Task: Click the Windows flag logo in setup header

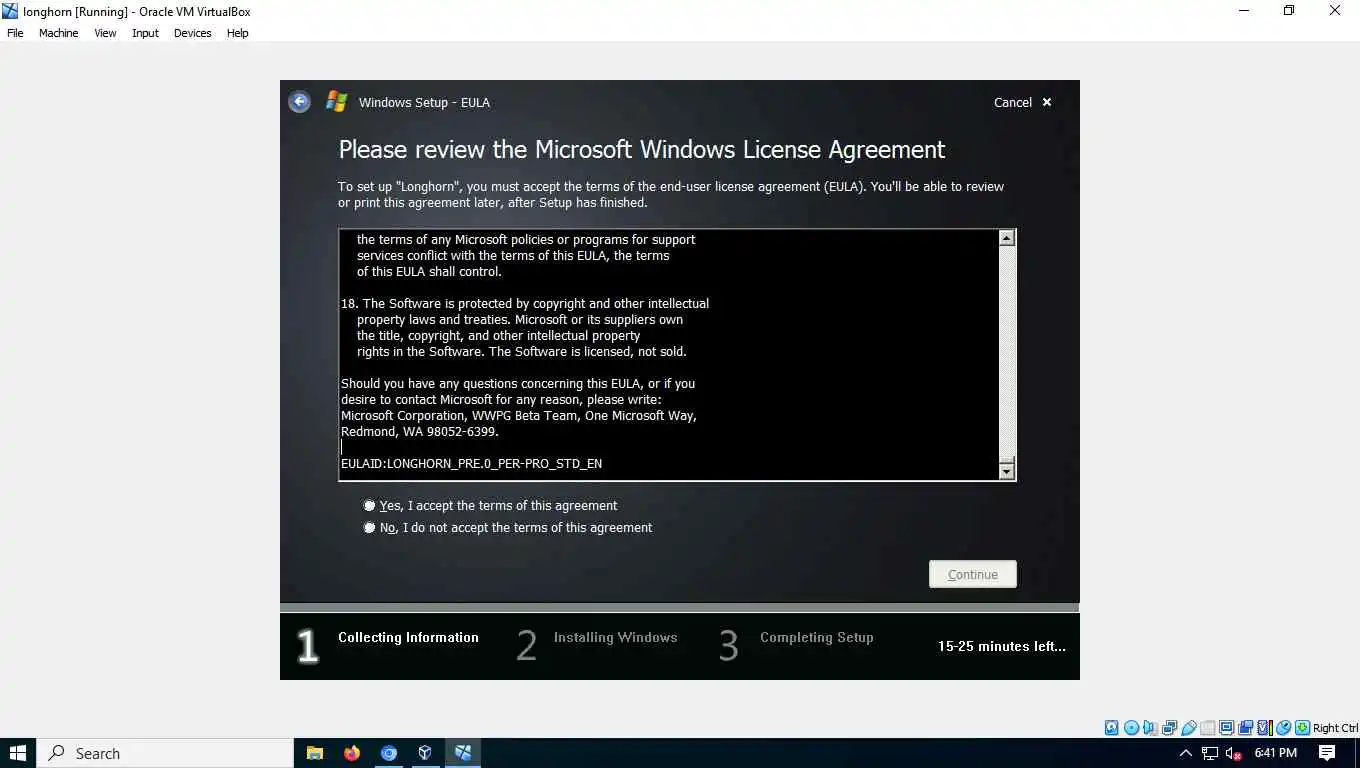Action: (x=337, y=102)
